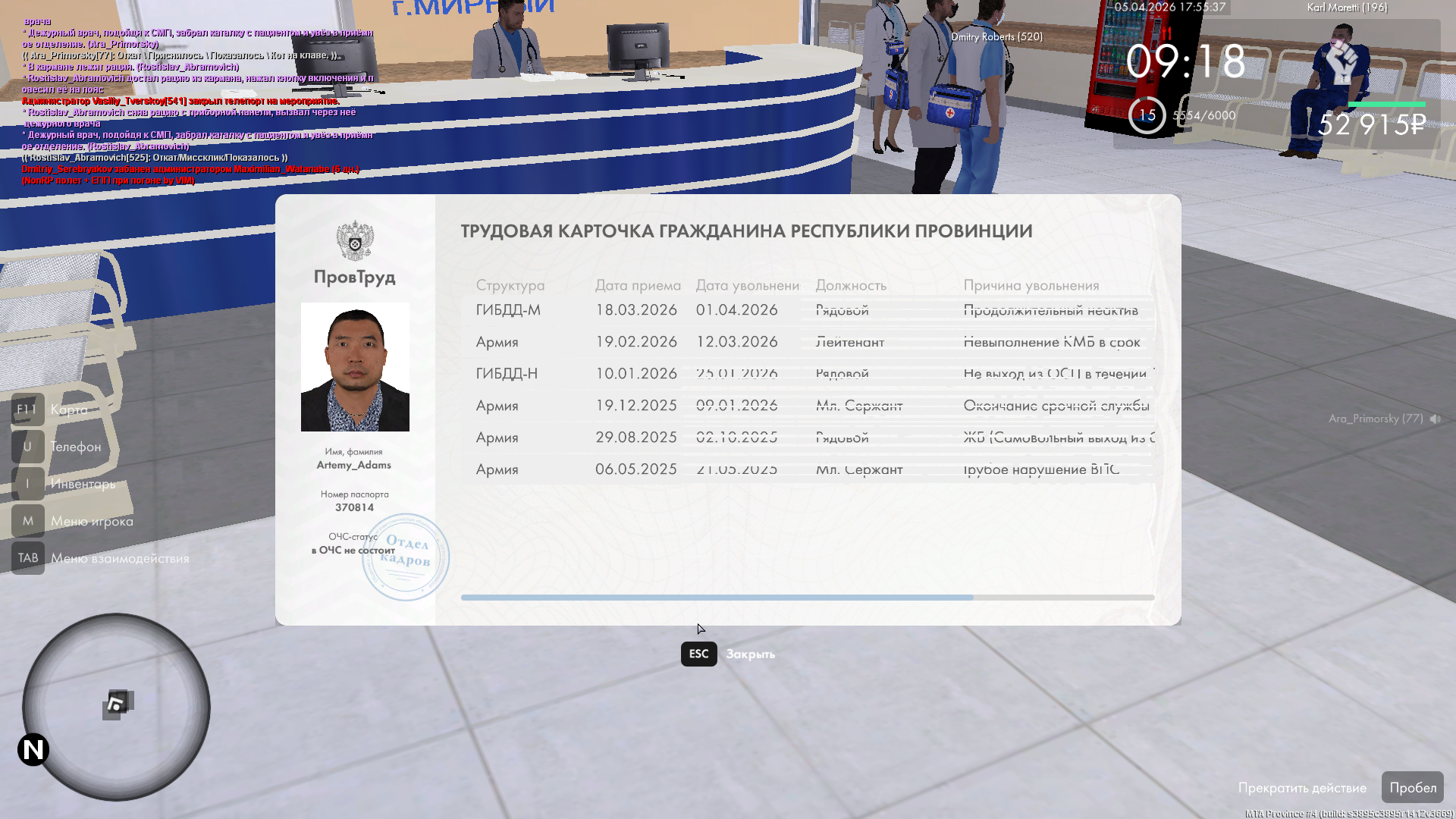Click speaker icon next to Ara_Primorsky
Image resolution: width=1456 pixels, height=819 pixels.
pos(1435,419)
